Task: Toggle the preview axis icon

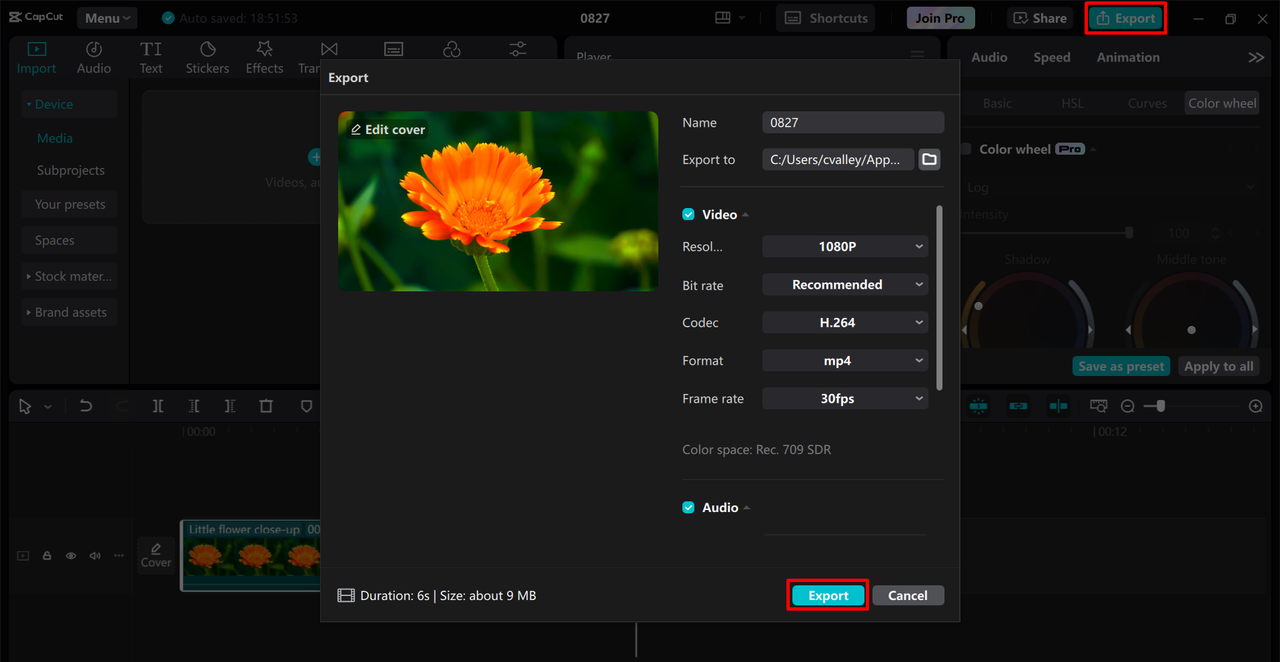Action: (x=1058, y=406)
